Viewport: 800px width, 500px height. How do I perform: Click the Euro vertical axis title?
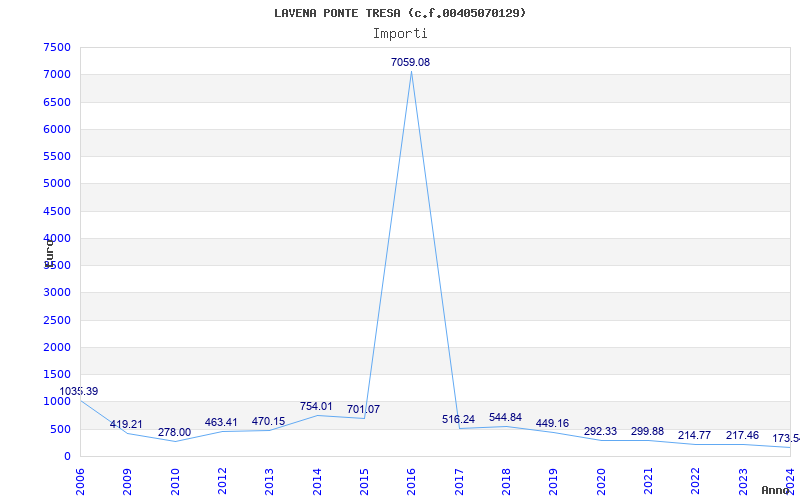click(x=49, y=252)
